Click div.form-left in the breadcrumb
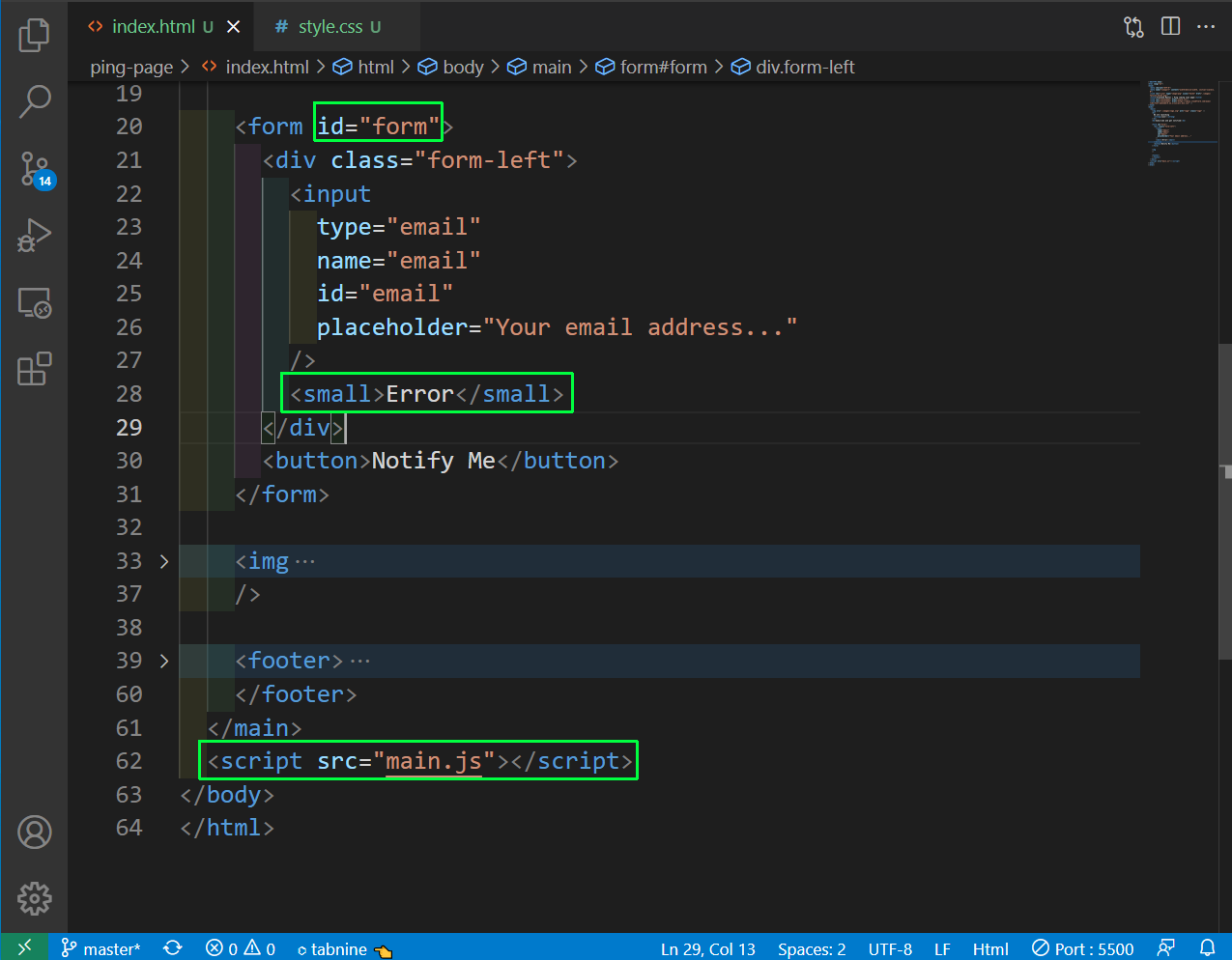The image size is (1232, 960). pyautogui.click(x=793, y=67)
